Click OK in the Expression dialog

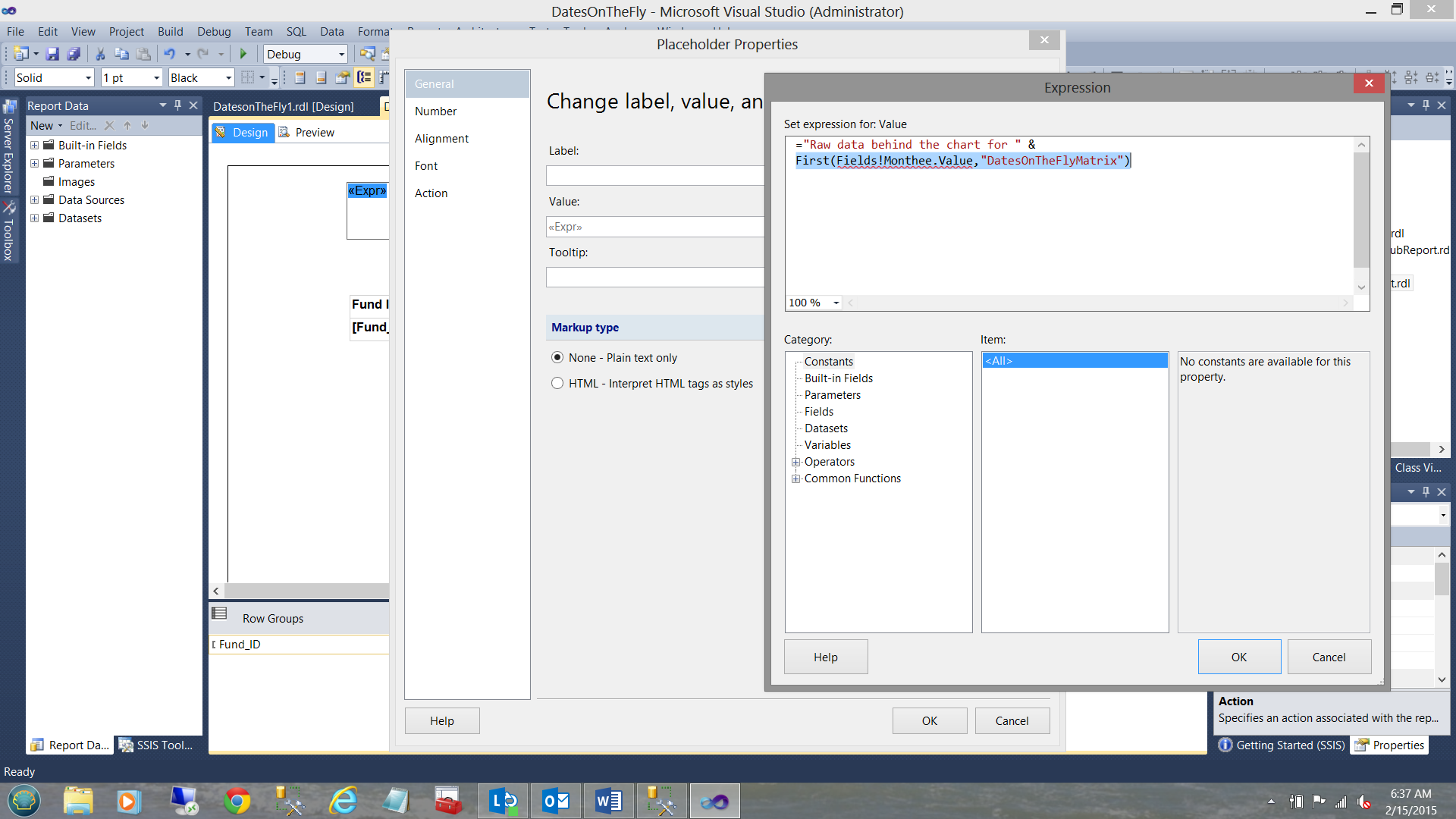[x=1238, y=657]
